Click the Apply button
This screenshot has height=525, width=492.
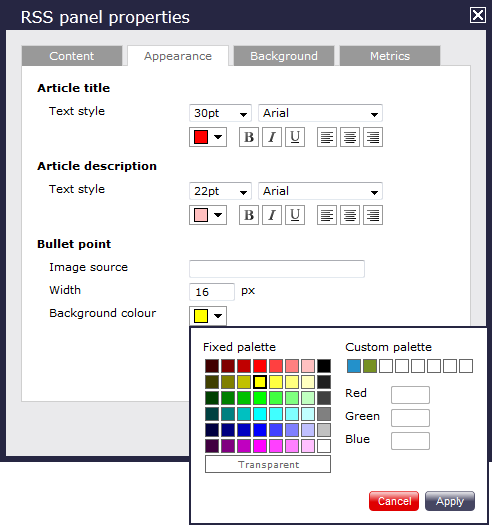(x=450, y=501)
